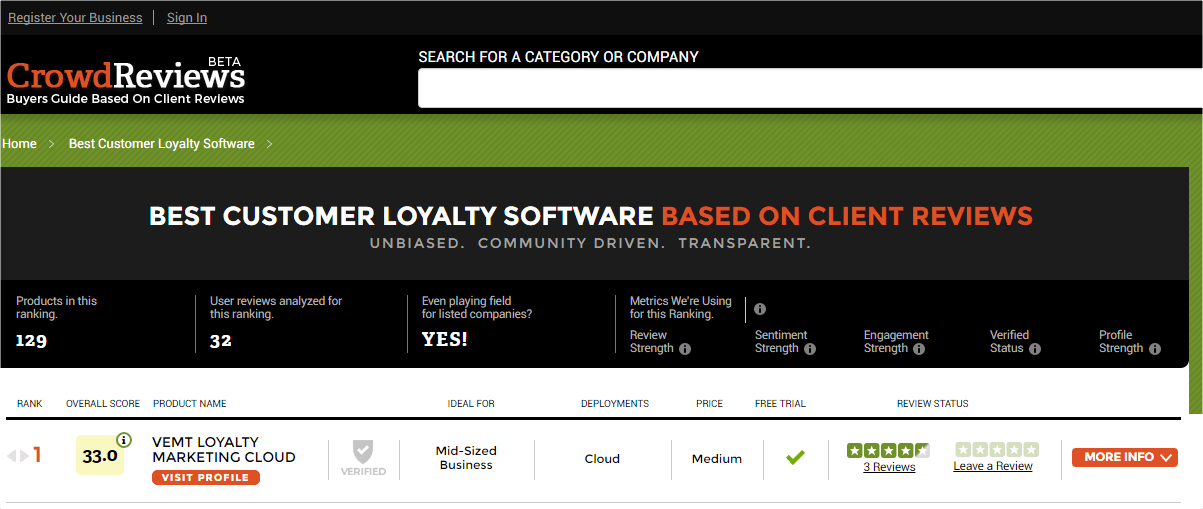The image size is (1203, 509).
Task: Open info icon next to Review Strength
Action: pyautogui.click(x=685, y=349)
